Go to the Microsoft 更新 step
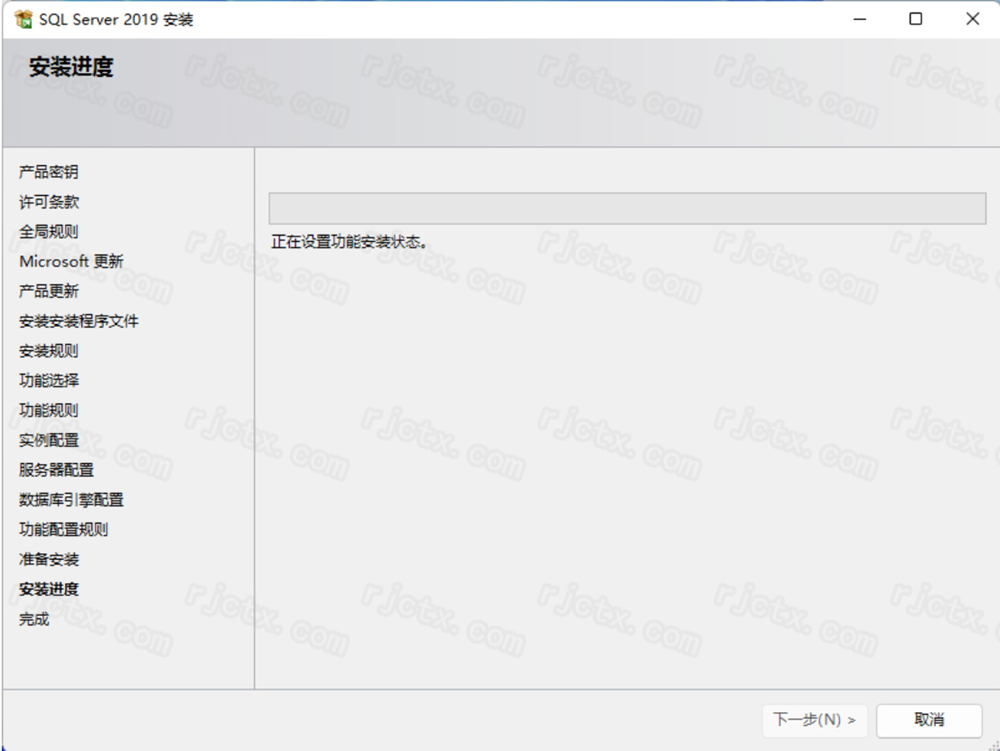This screenshot has height=751, width=1000. [71, 262]
